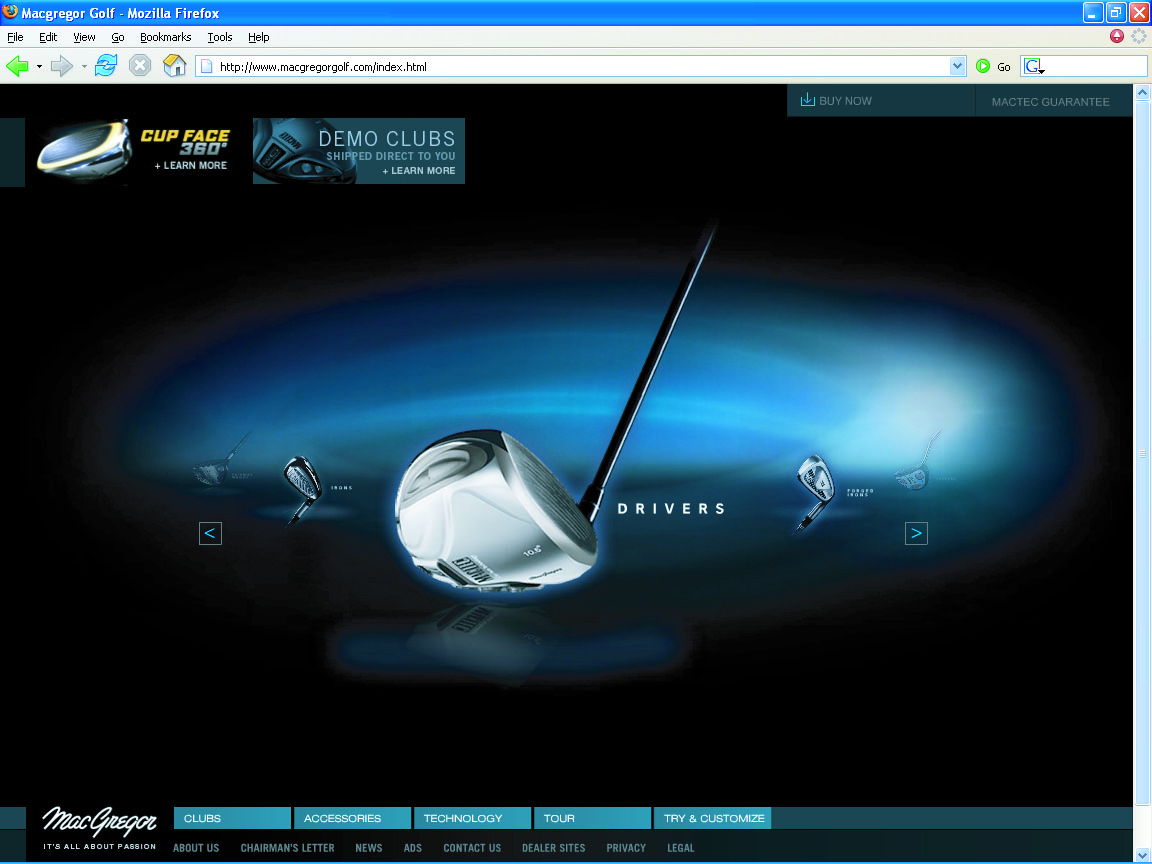
Task: Open the View menu
Action: click(84, 37)
